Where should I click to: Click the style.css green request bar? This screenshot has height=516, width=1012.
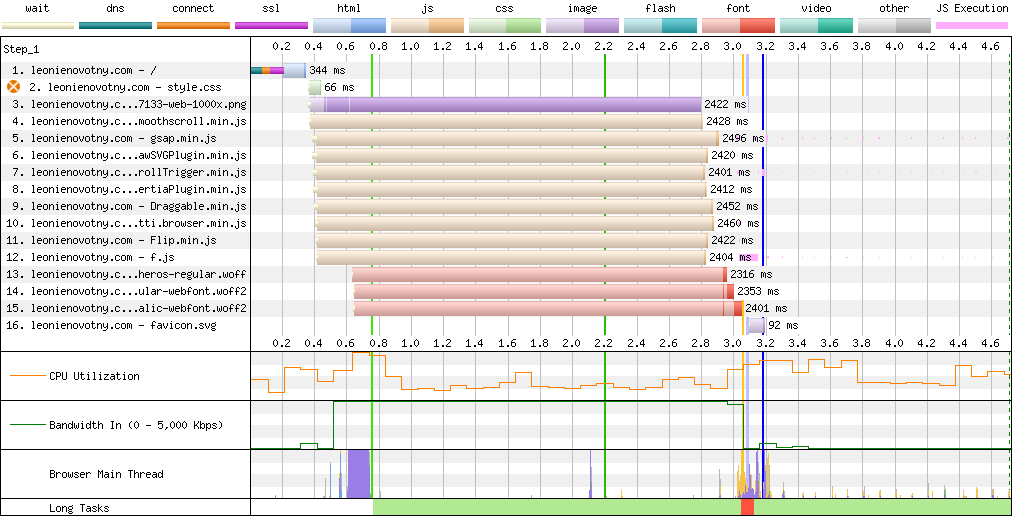coord(314,87)
